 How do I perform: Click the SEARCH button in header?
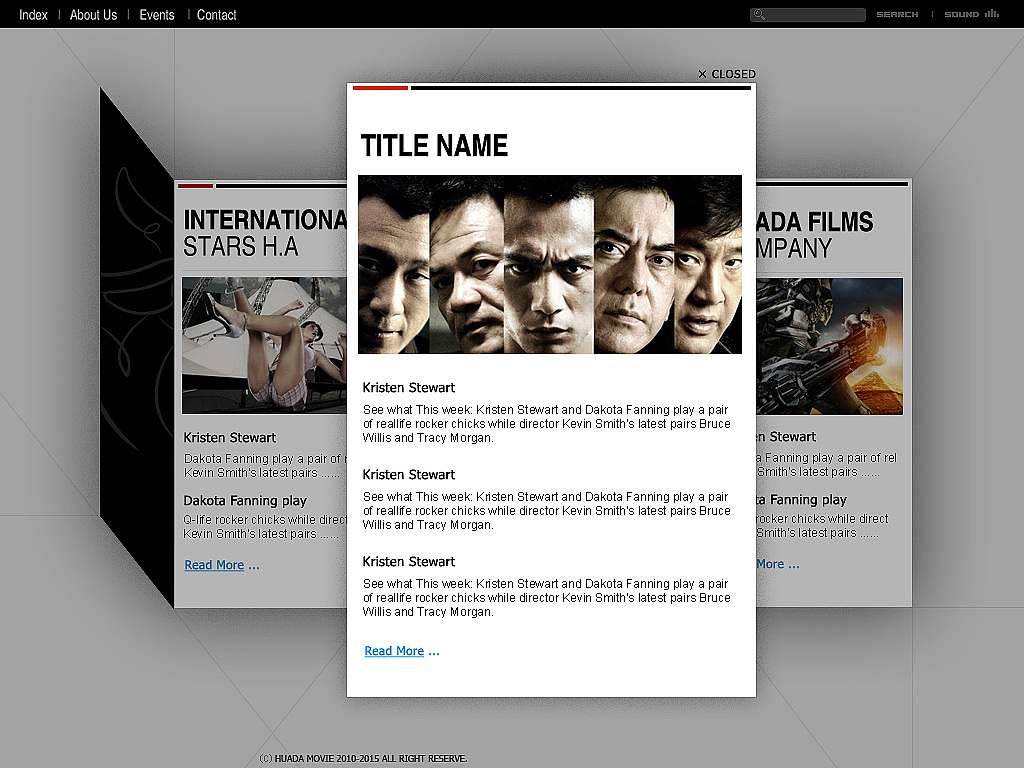897,14
